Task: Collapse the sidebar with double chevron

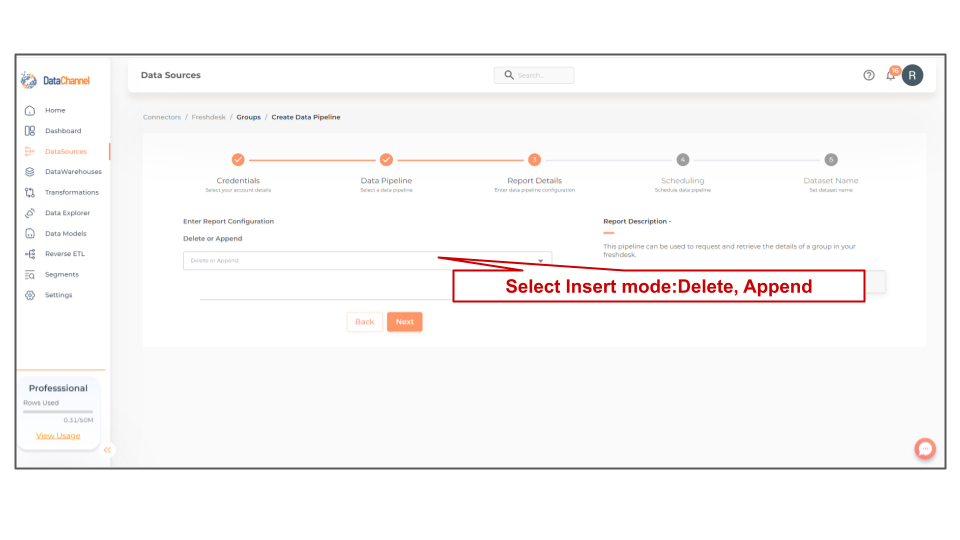Action: [x=107, y=450]
